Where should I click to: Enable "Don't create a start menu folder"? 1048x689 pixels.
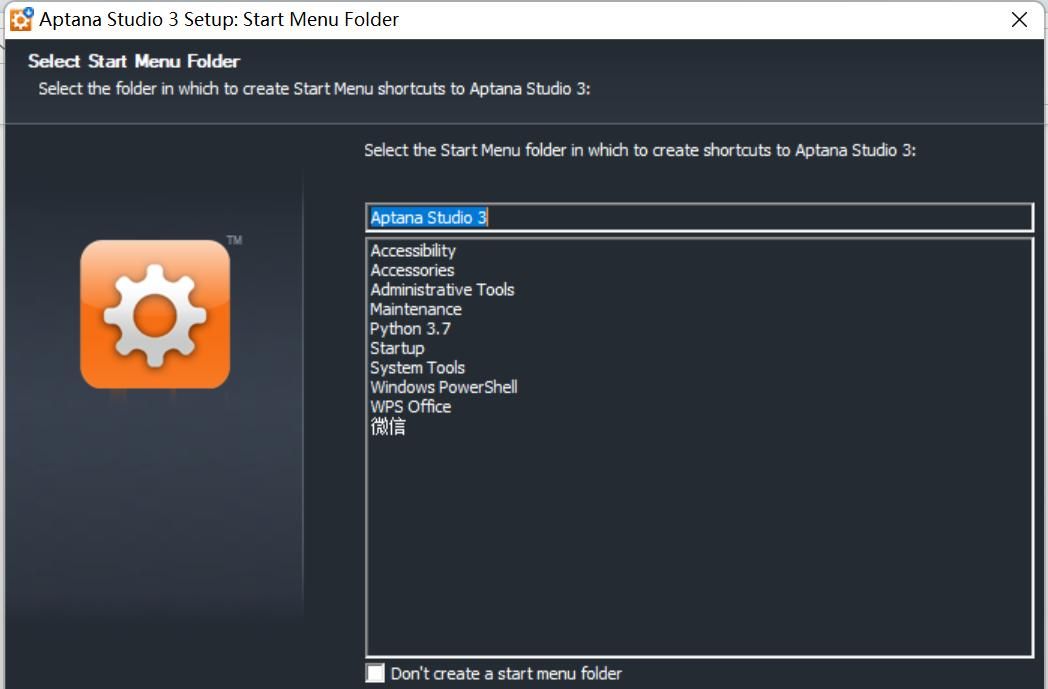(x=376, y=672)
